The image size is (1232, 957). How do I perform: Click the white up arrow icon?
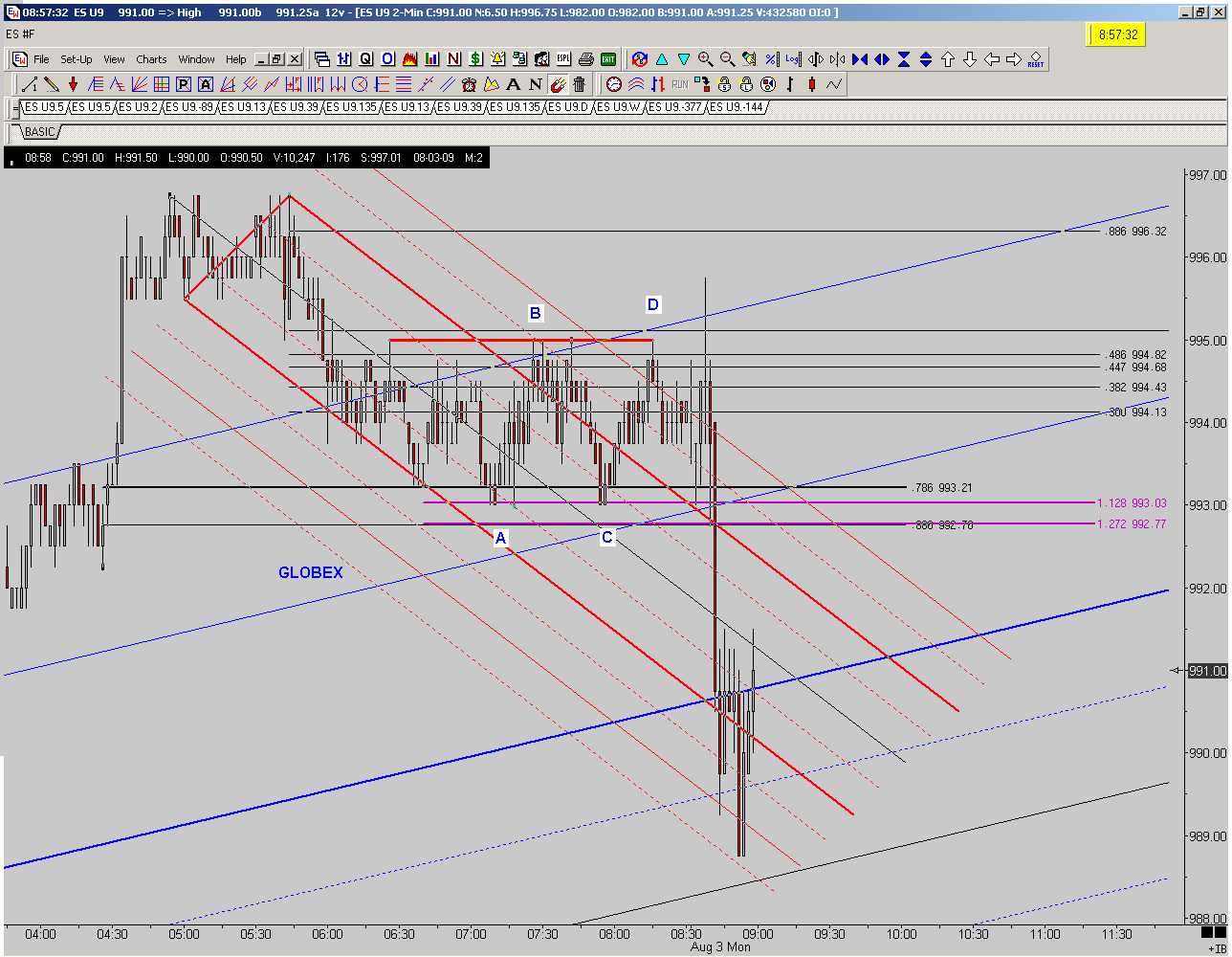(948, 58)
